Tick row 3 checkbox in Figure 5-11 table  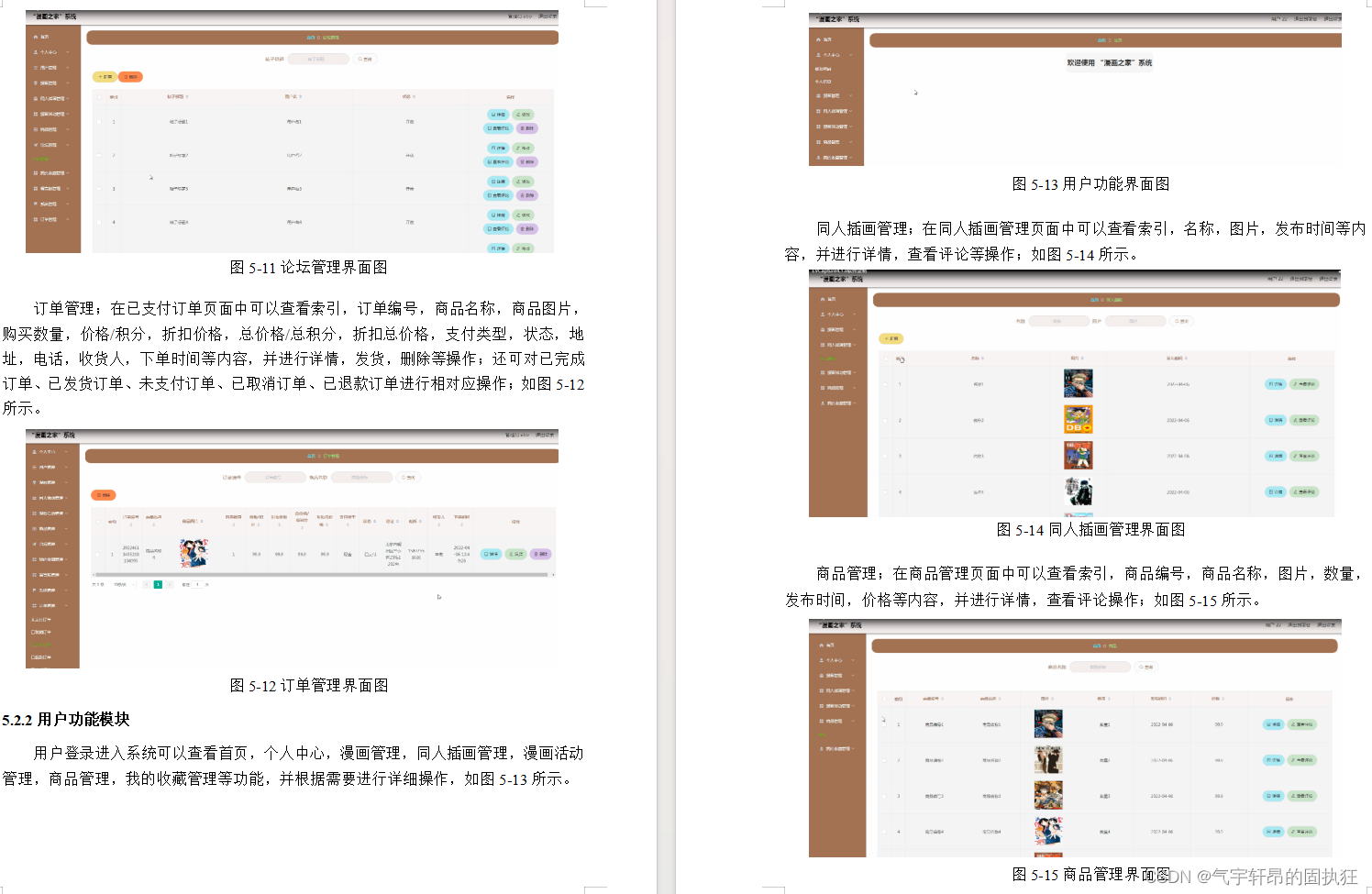click(x=99, y=189)
